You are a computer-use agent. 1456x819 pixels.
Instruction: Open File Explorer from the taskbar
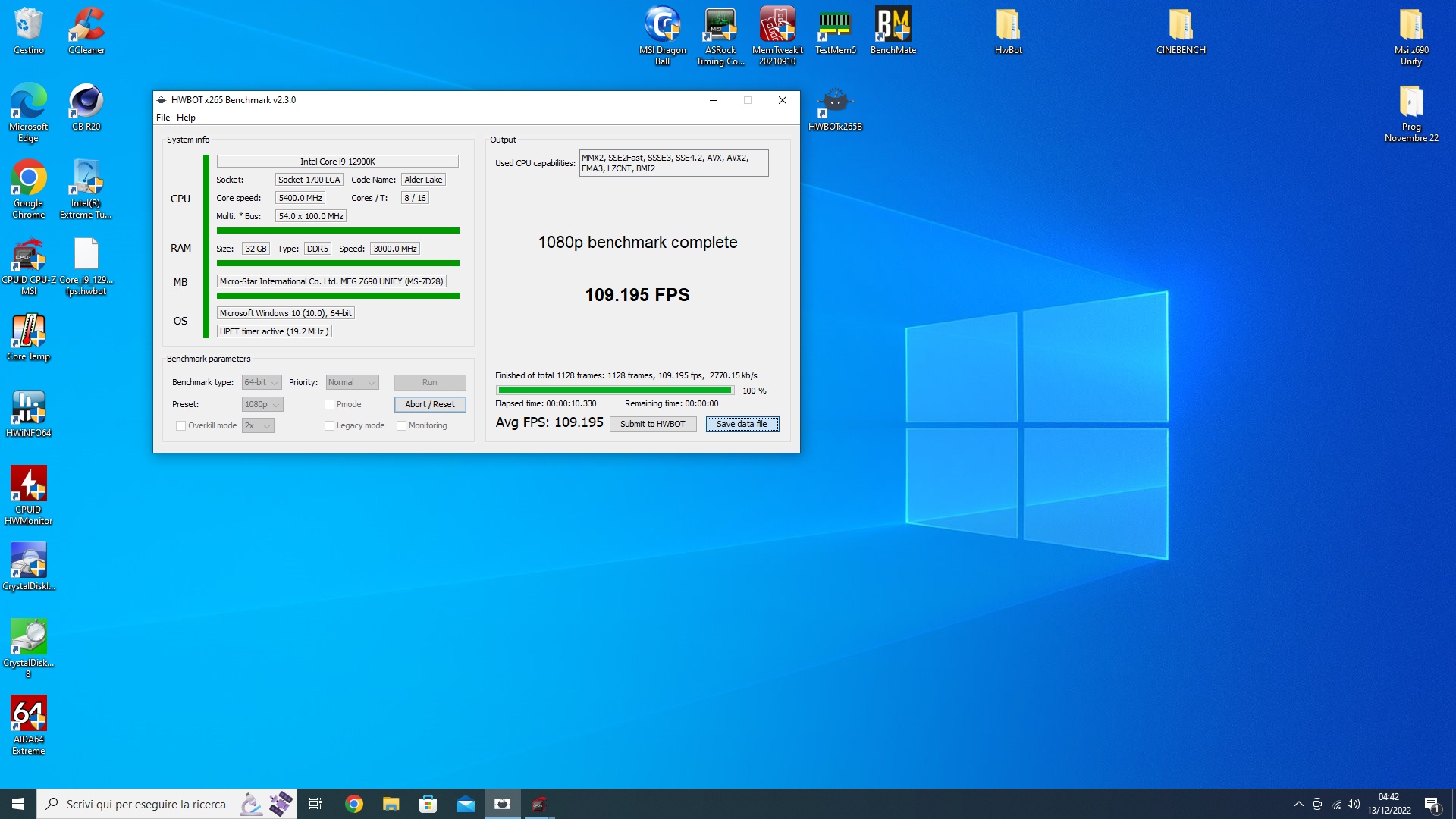click(391, 804)
